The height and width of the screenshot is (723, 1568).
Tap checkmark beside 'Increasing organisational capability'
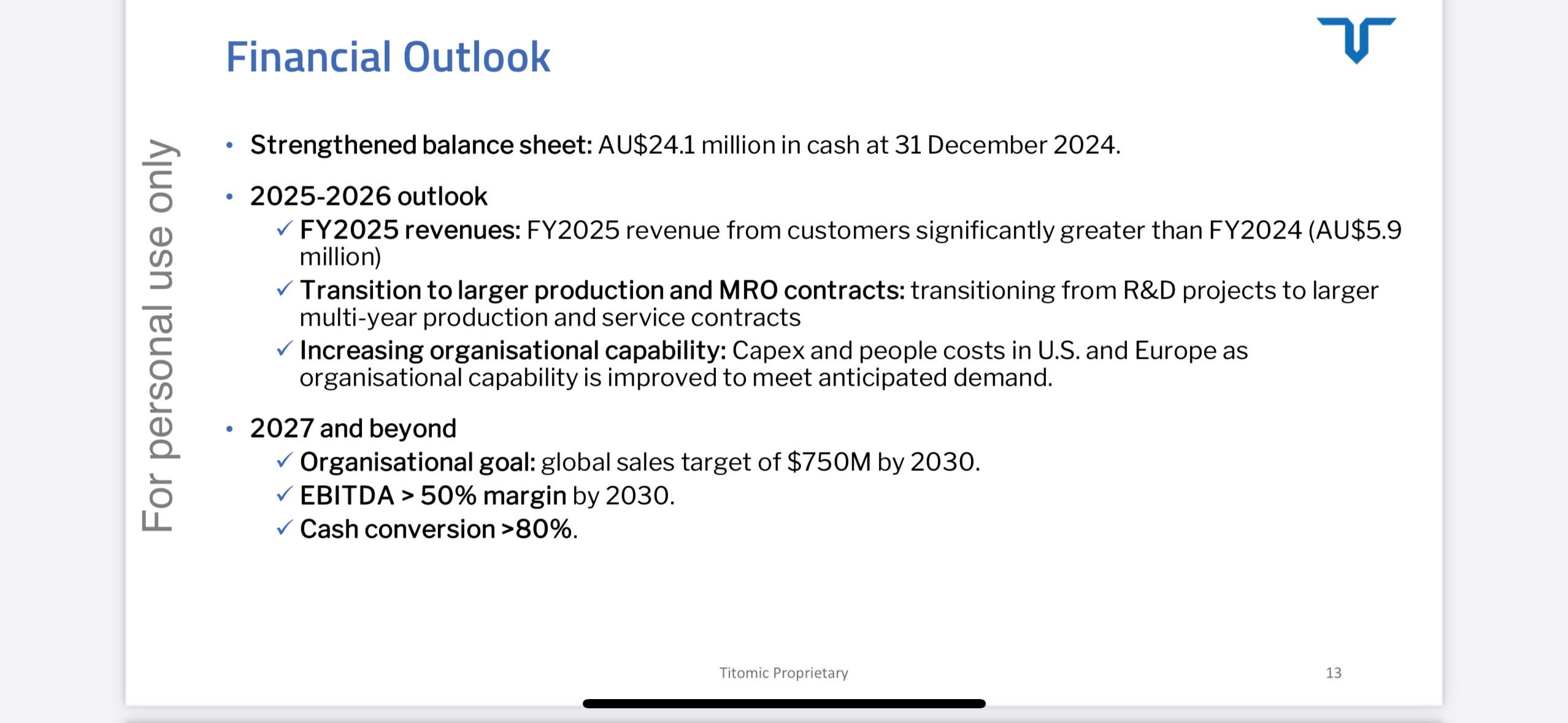tap(284, 349)
